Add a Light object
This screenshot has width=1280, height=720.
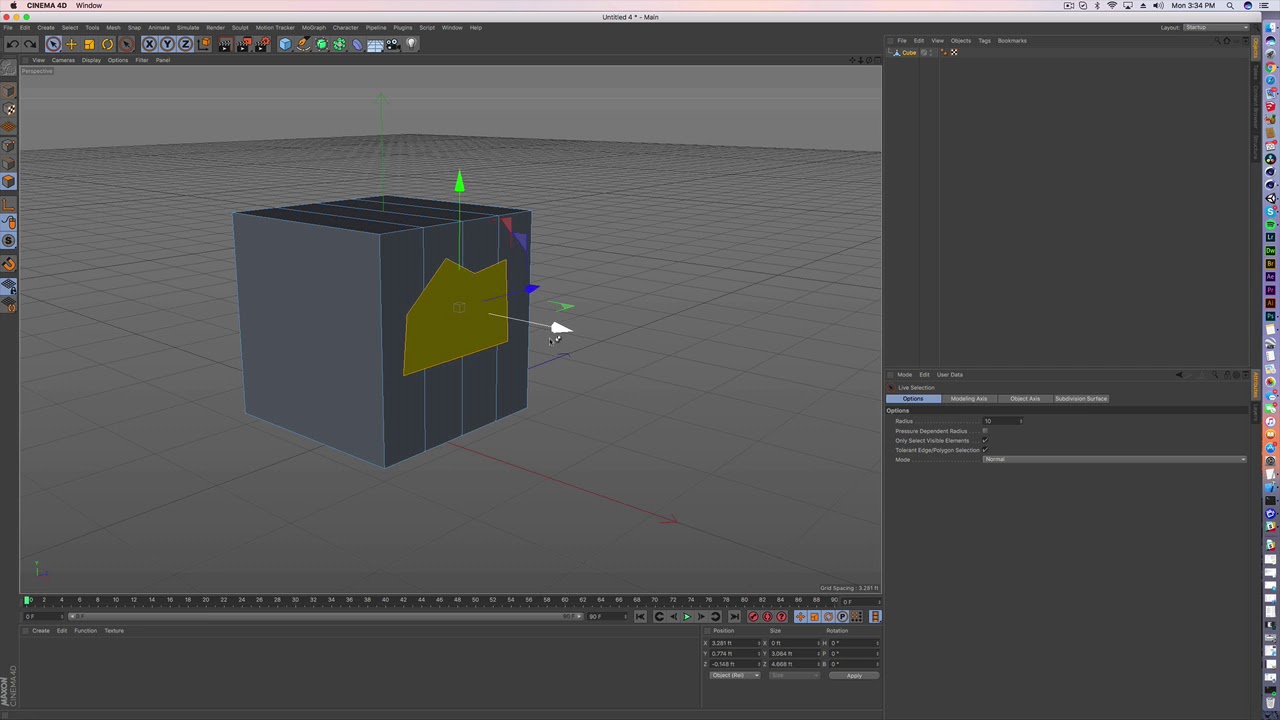click(411, 44)
